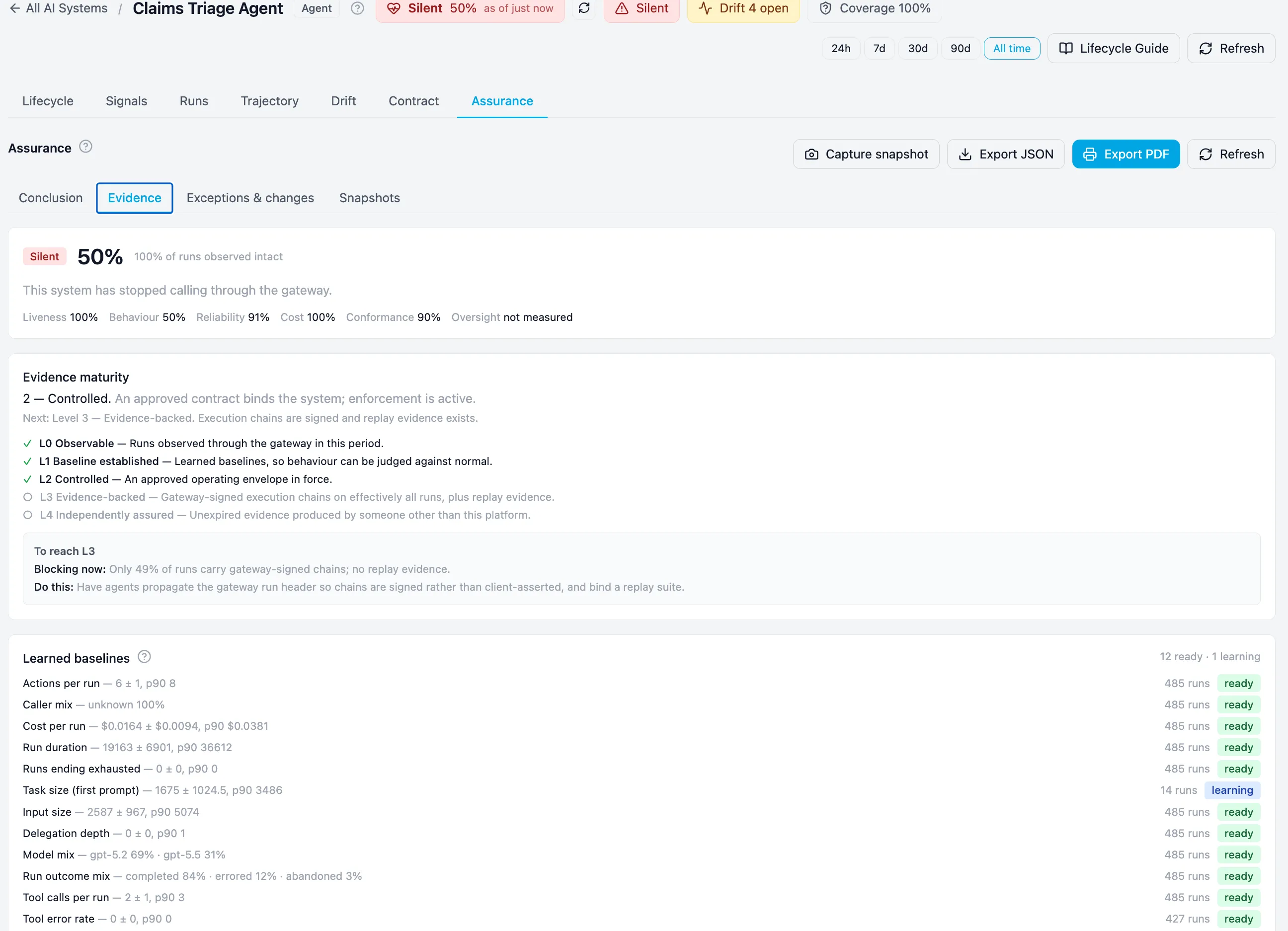Select the 24h time range

pos(841,48)
